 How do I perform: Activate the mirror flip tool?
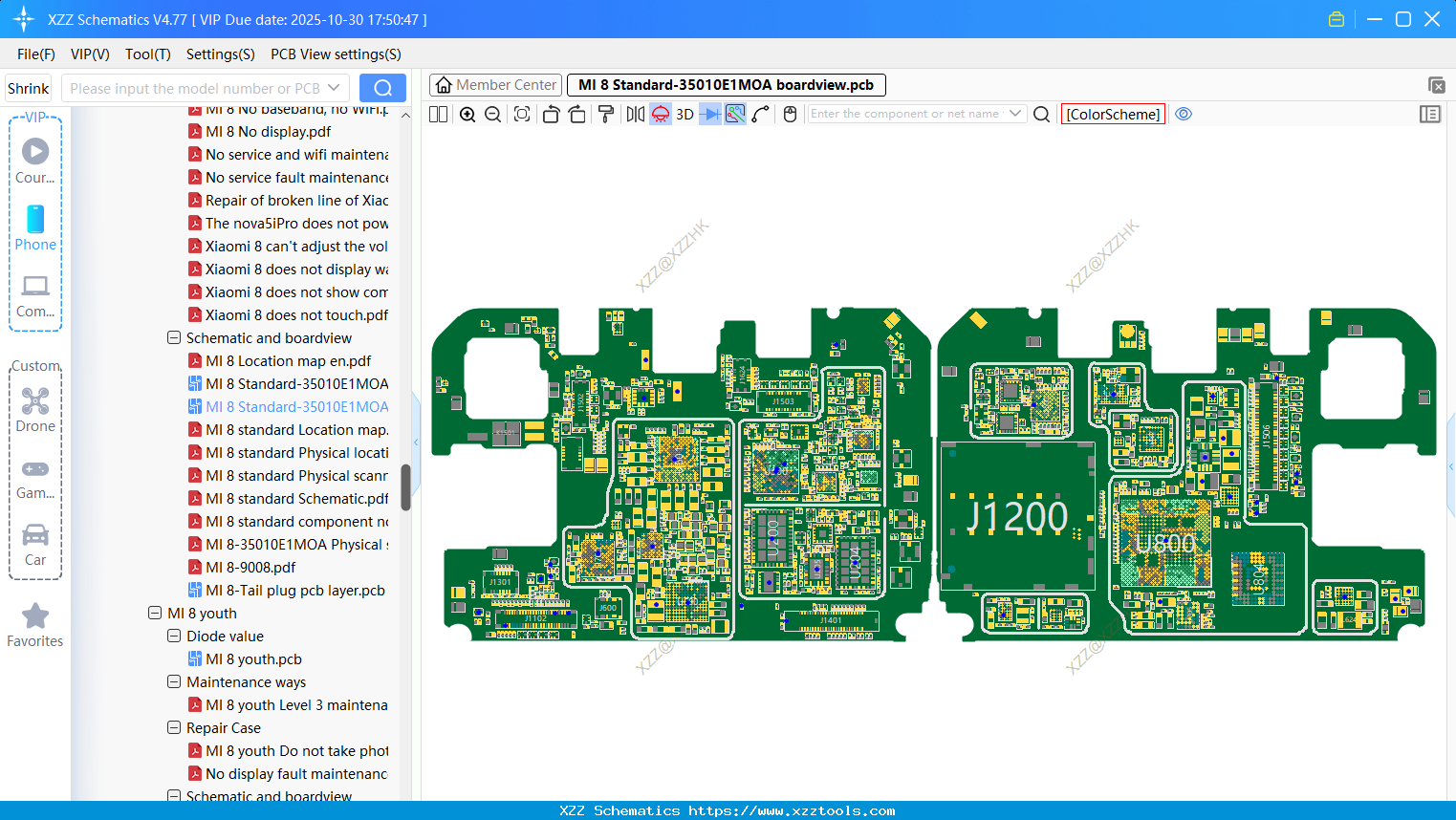click(634, 114)
